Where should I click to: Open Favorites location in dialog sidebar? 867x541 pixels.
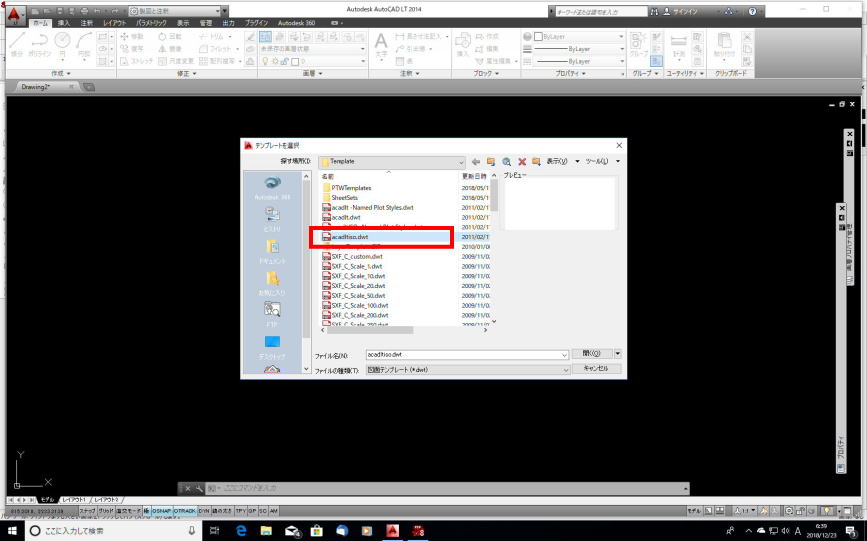coord(273,283)
